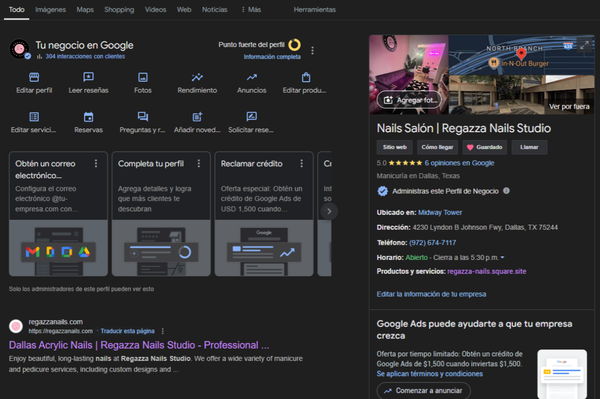Open the Más search filters menu
The height and width of the screenshot is (399, 600).
251,10
